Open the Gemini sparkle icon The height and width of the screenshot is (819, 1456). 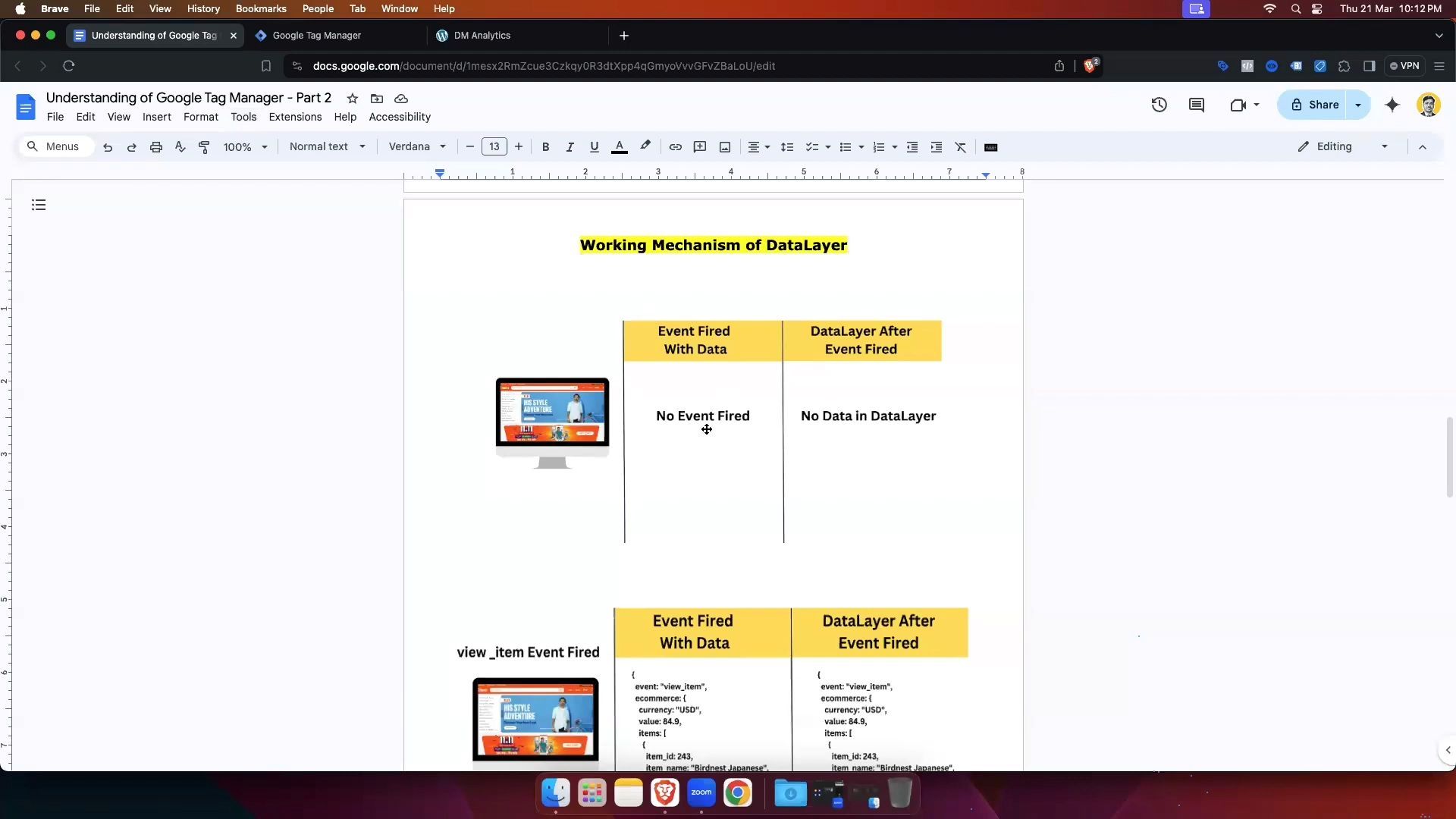(x=1392, y=105)
